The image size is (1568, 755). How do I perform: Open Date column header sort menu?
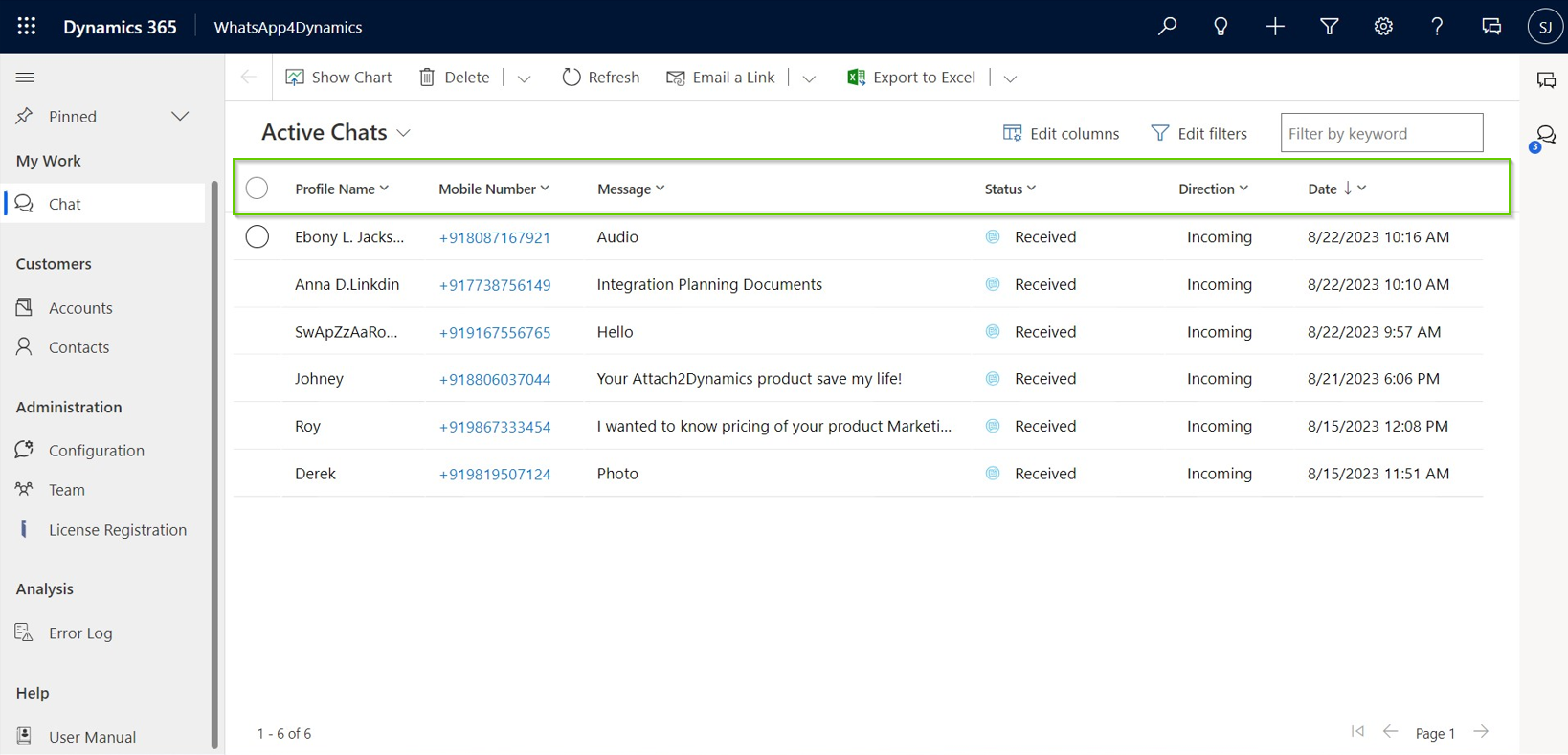click(x=1337, y=189)
